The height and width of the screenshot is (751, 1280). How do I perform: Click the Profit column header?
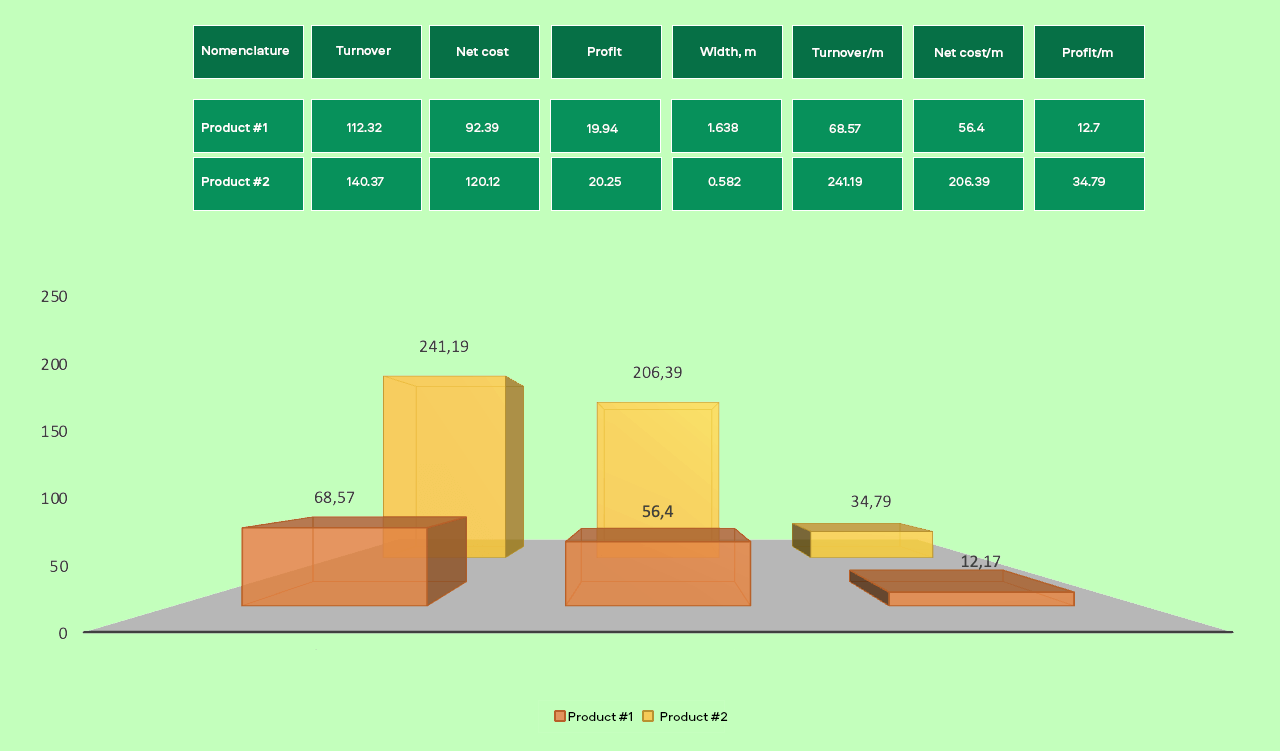[606, 51]
